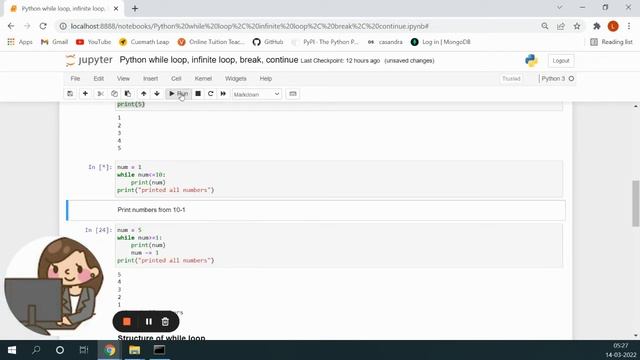
Task: Run the selected cell
Action: pyautogui.click(x=178, y=94)
